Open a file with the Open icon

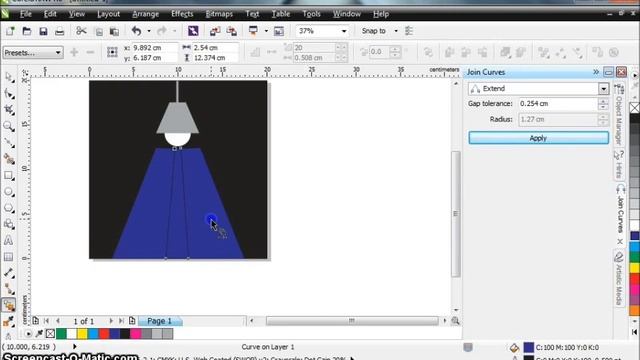(27, 31)
